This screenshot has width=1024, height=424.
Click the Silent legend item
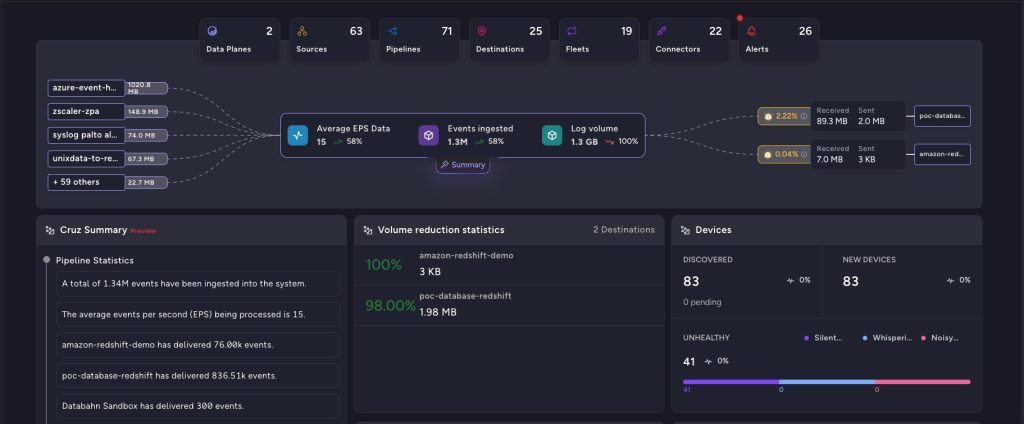tap(824, 338)
